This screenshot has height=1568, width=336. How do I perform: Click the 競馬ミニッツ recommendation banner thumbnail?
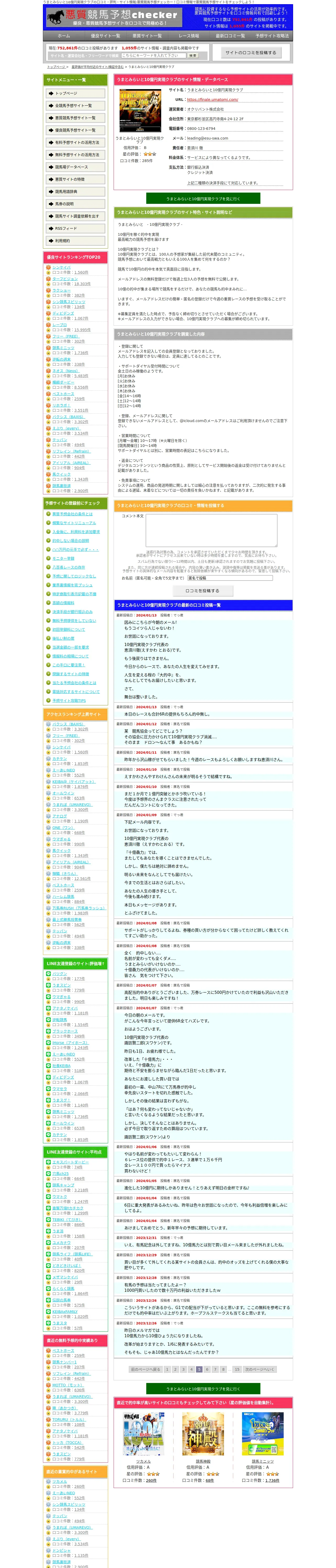(263, 1434)
